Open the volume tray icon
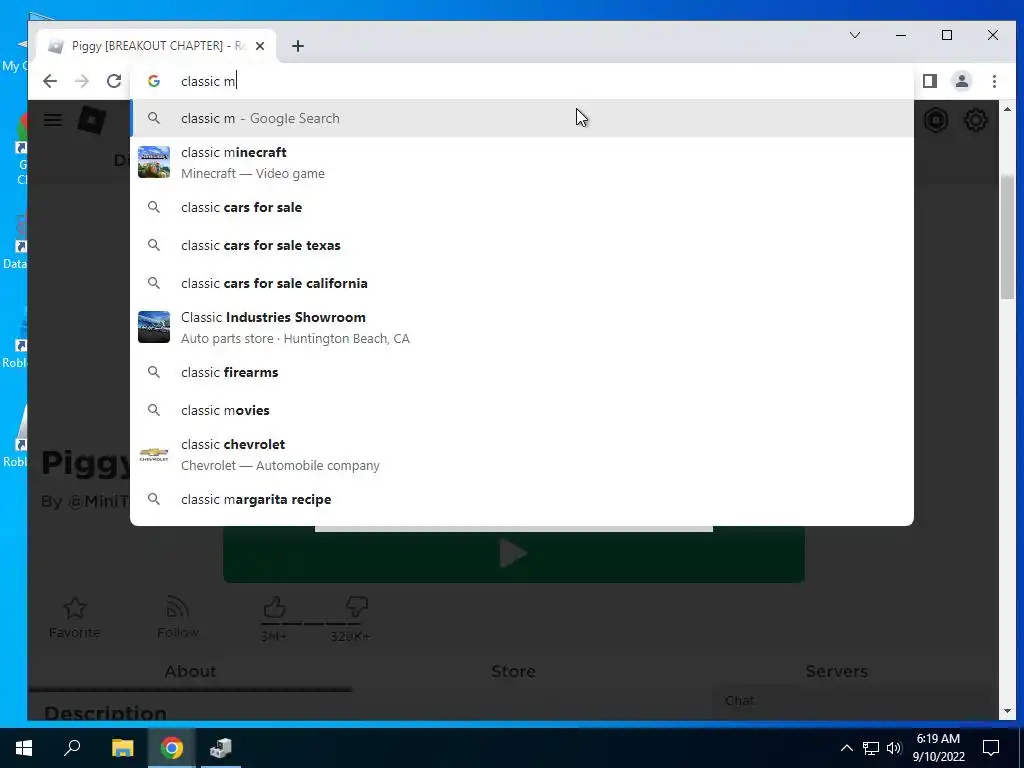 pos(894,748)
